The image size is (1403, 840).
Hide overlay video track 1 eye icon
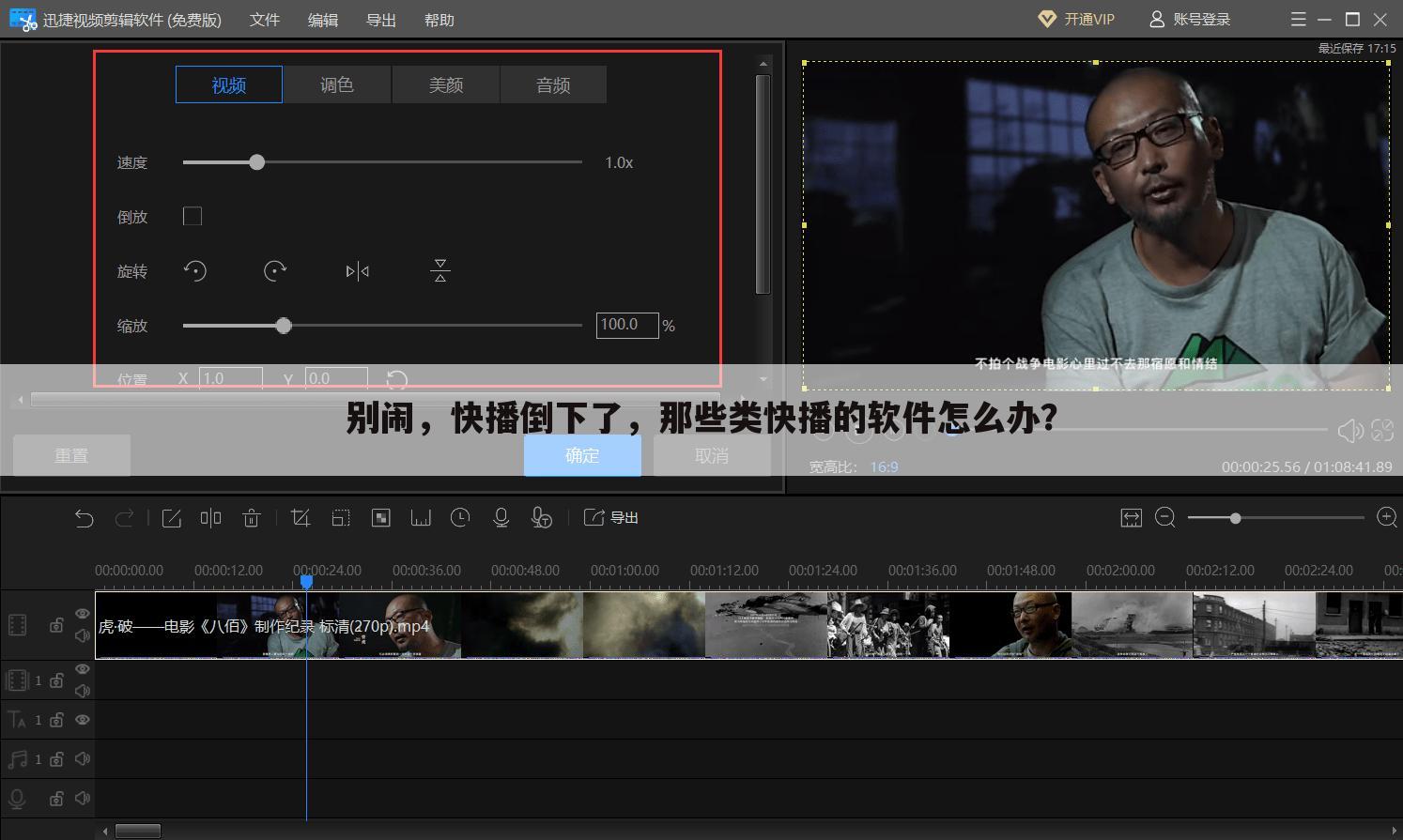[83, 669]
